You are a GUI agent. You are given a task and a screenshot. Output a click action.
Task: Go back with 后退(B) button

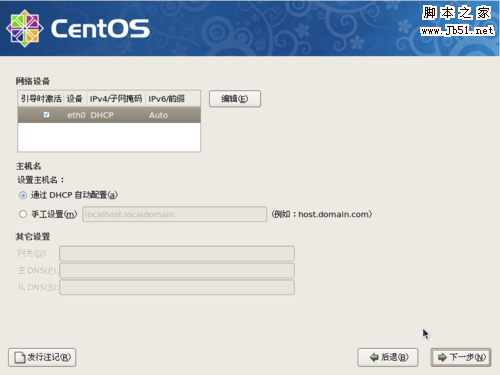[388, 357]
